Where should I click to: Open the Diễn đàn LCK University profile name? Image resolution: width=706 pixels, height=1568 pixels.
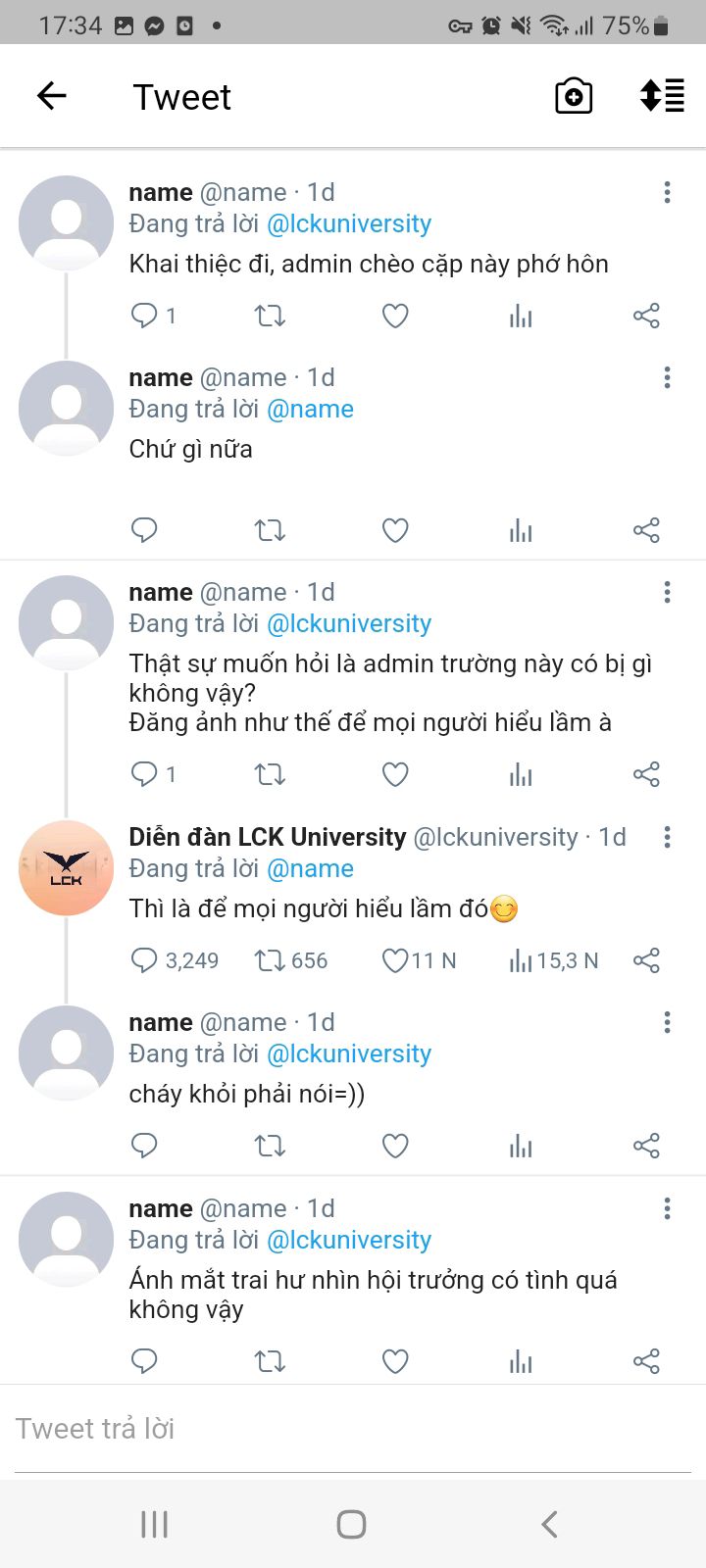pyautogui.click(x=267, y=837)
